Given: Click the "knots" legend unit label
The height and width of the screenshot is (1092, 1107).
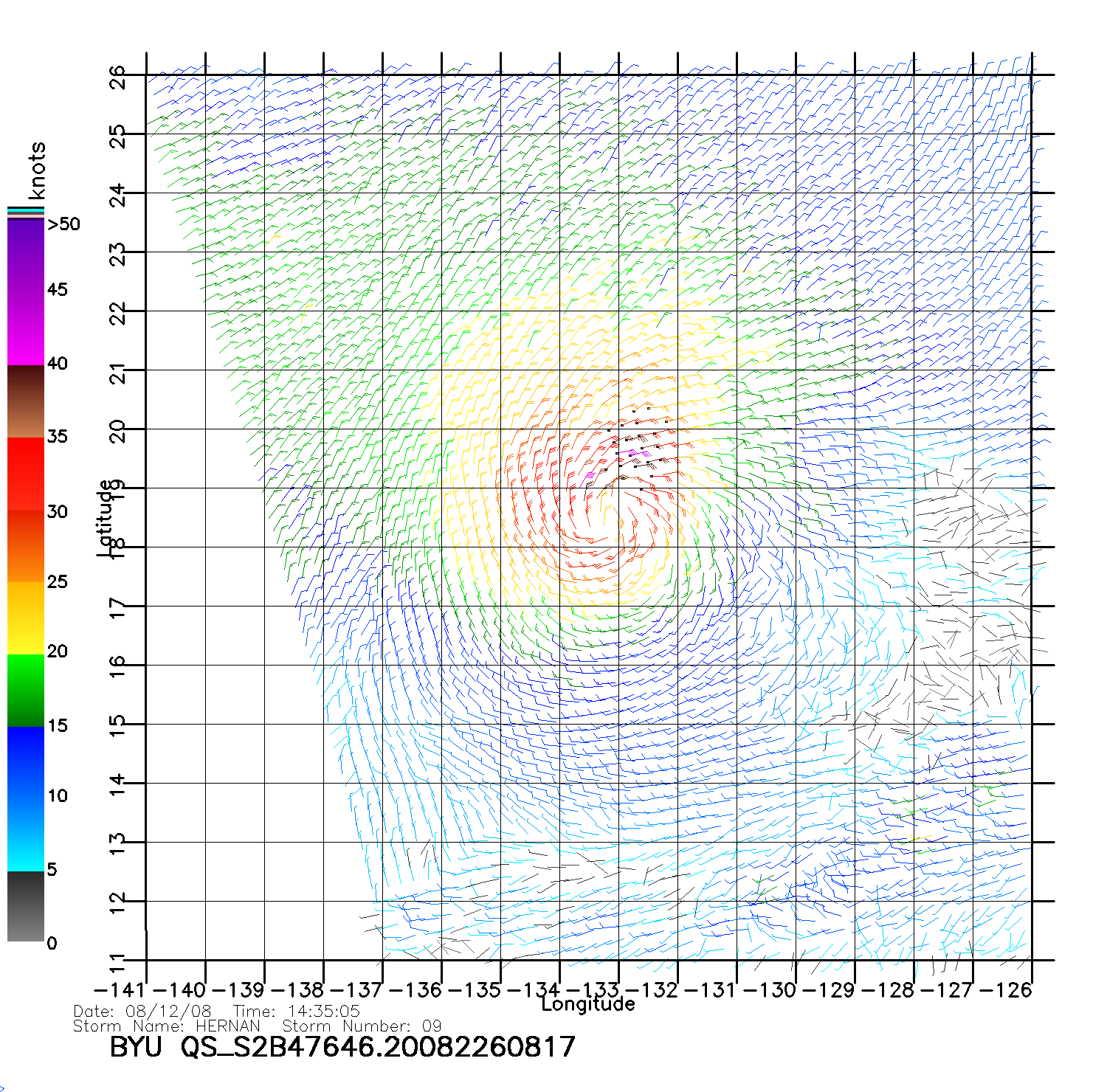Looking at the screenshot, I should [x=37, y=170].
